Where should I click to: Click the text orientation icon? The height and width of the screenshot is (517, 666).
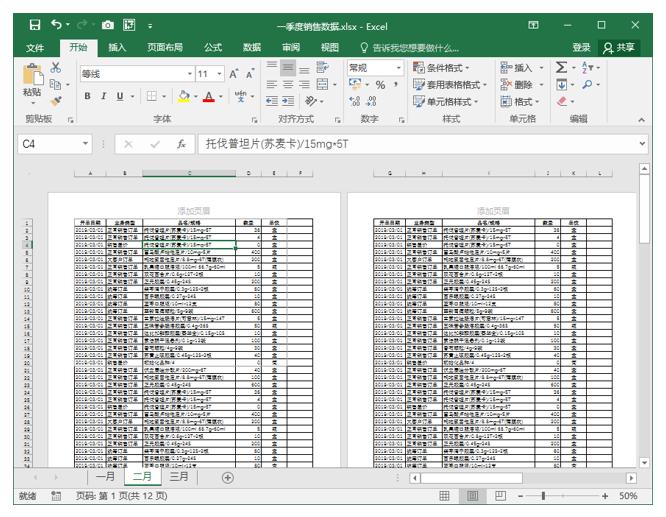311,101
